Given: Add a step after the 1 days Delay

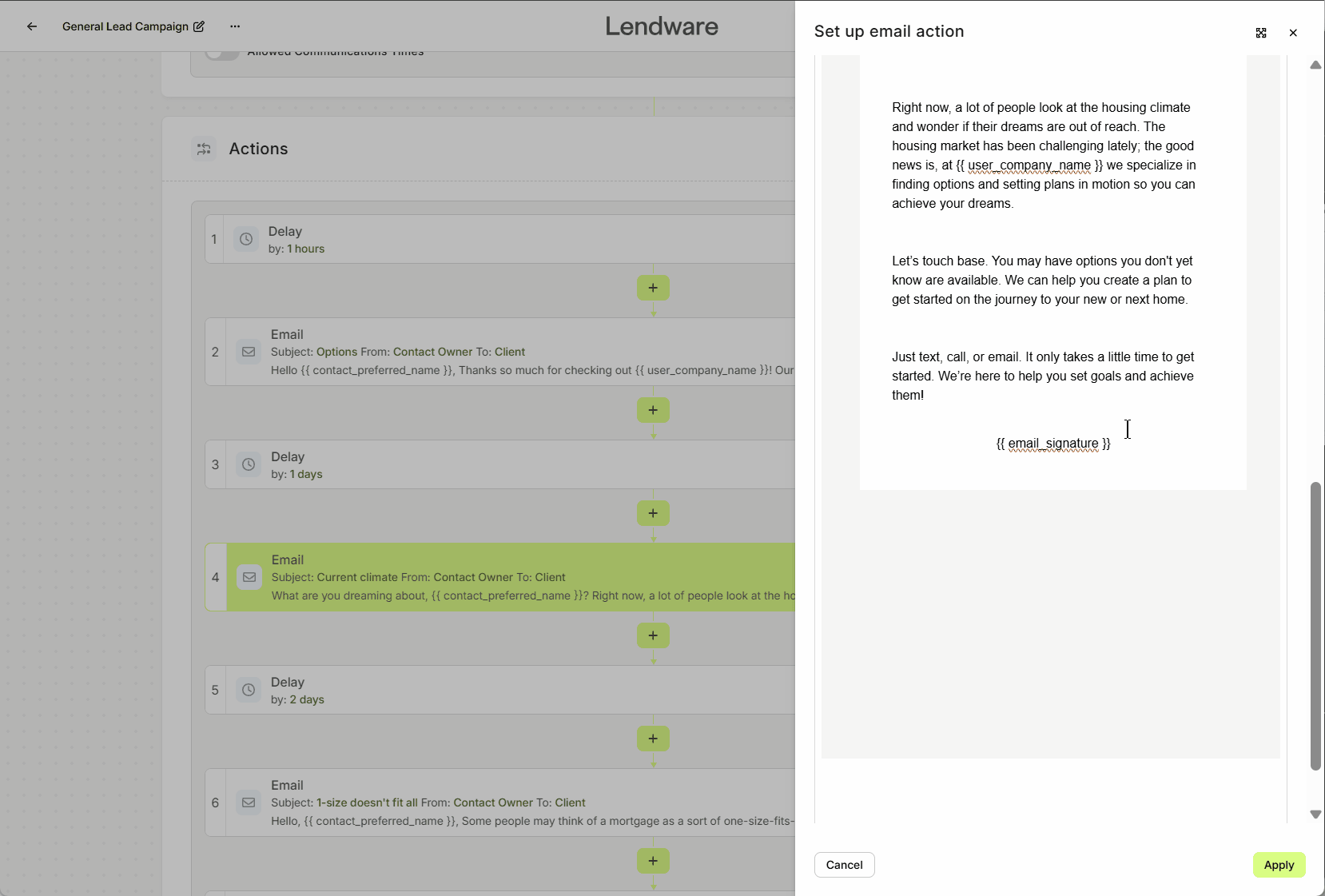Looking at the screenshot, I should (653, 513).
